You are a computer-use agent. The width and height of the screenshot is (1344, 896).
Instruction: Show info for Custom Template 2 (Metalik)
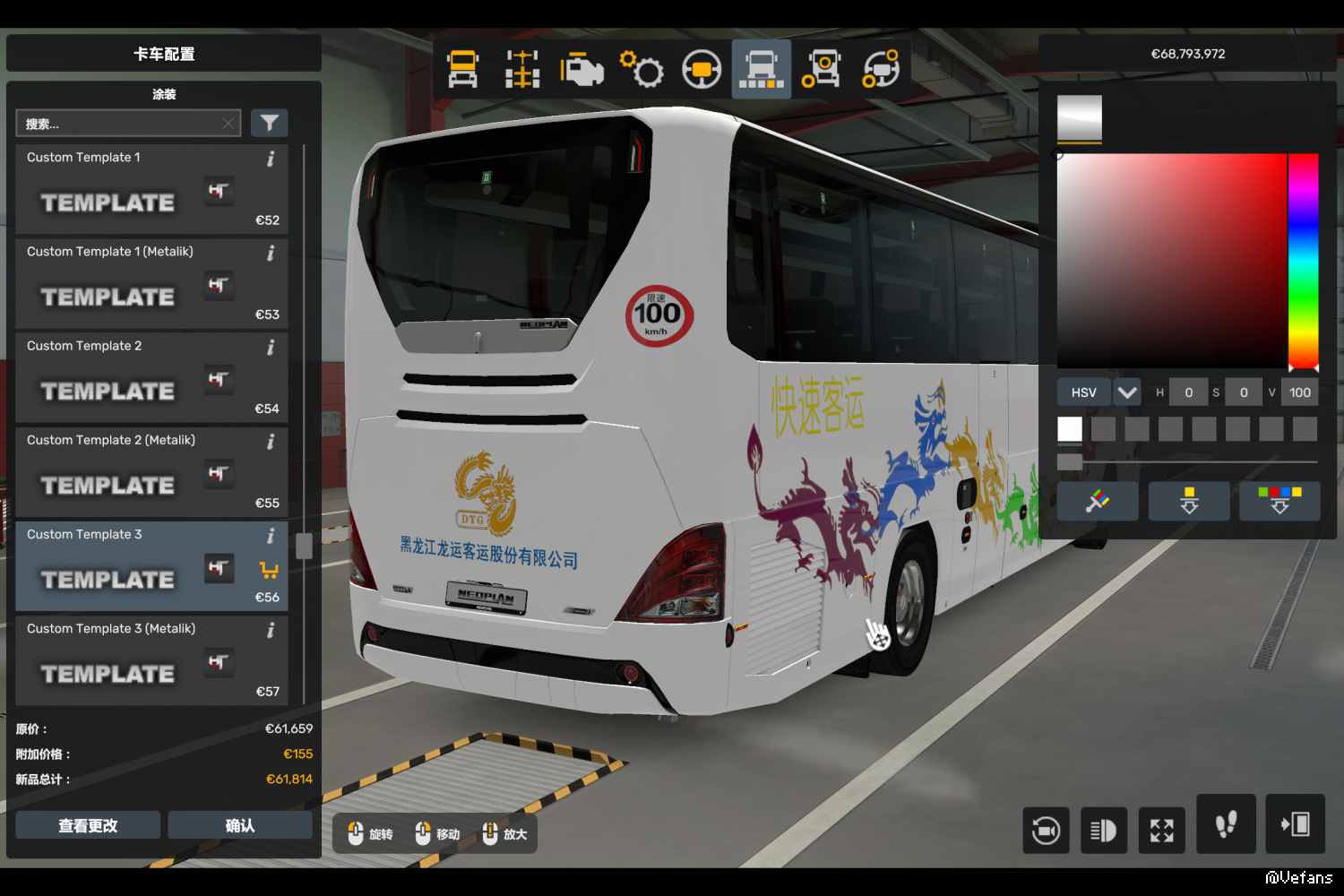[x=271, y=442]
